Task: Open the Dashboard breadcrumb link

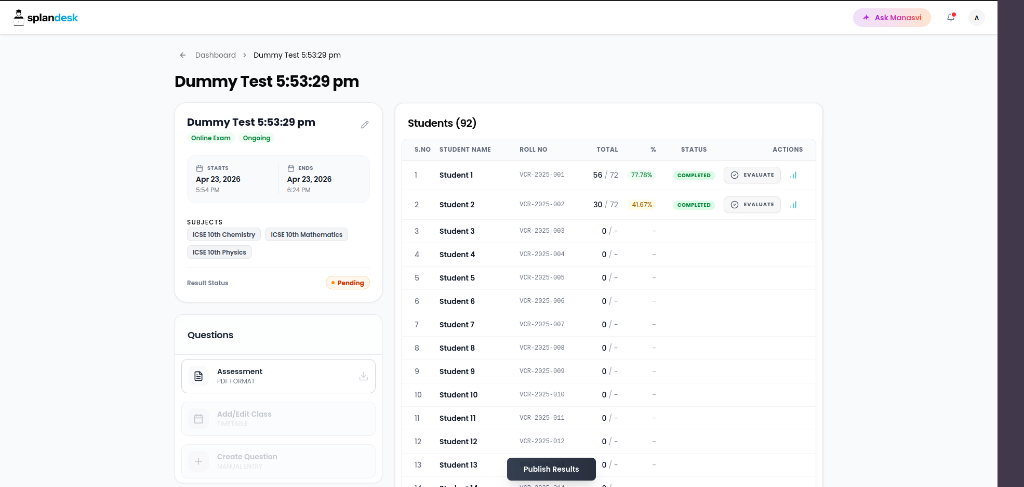Action: click(x=216, y=55)
